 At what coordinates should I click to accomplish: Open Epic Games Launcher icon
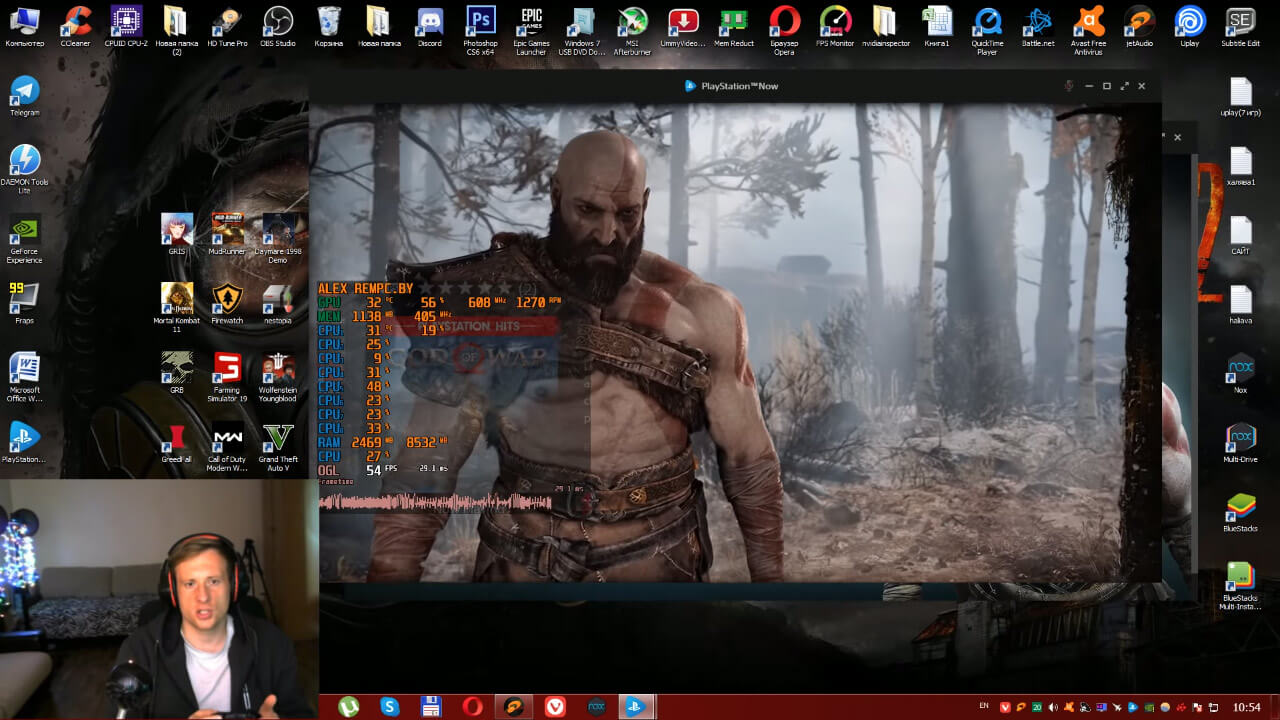[x=531, y=30]
